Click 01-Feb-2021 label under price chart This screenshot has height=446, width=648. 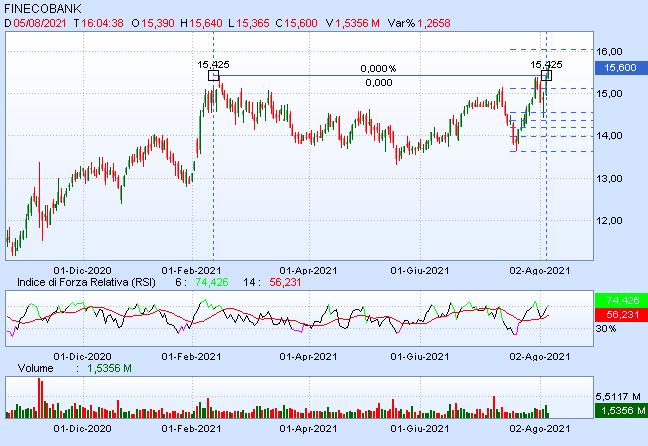(x=191, y=271)
